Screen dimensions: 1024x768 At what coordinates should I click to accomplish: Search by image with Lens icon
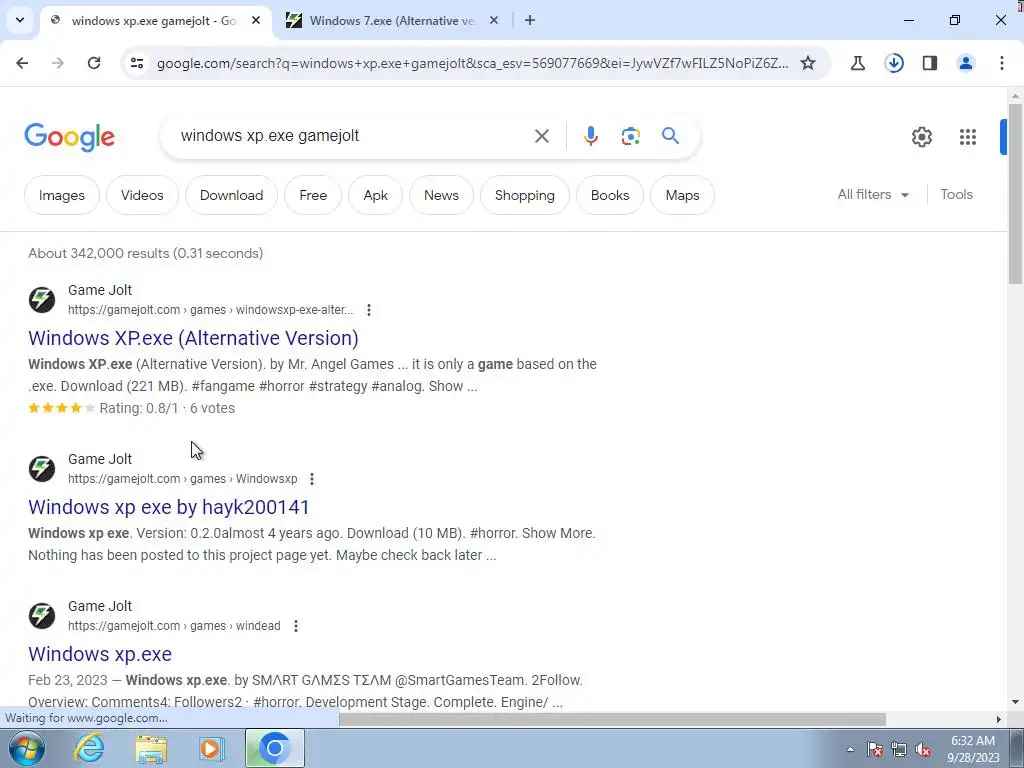(630, 136)
